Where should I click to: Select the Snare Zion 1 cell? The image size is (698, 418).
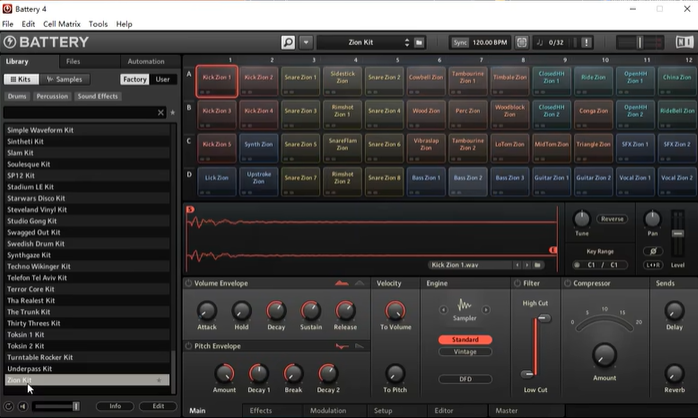coord(300,81)
